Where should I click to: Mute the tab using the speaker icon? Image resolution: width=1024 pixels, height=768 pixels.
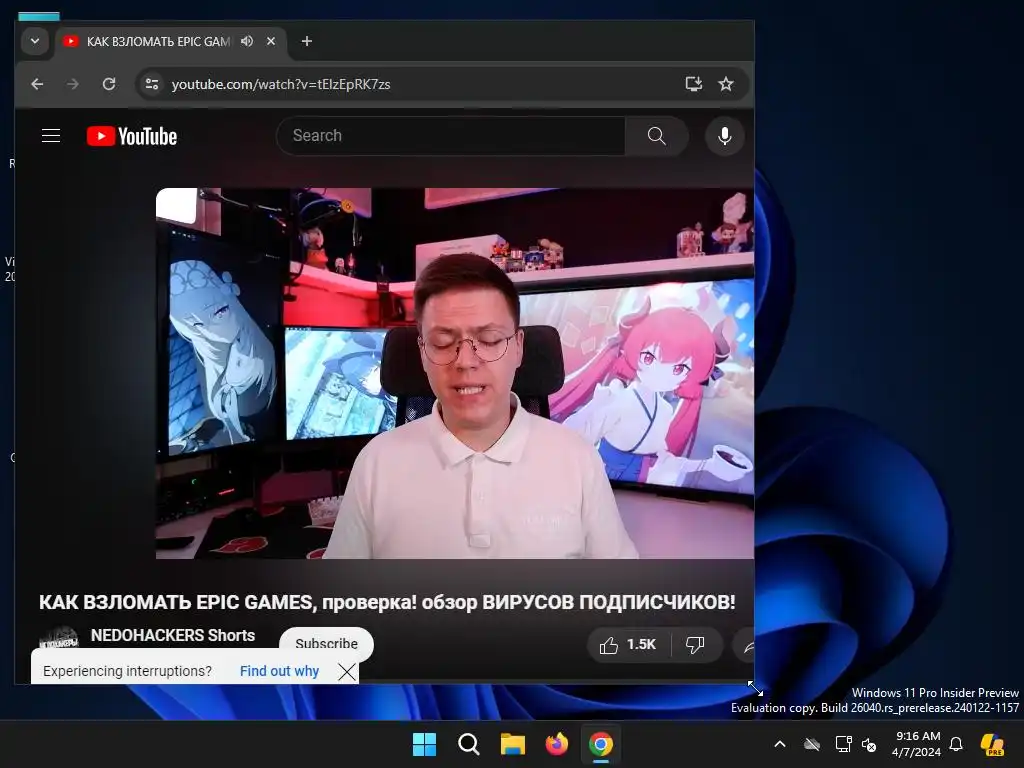pos(247,41)
